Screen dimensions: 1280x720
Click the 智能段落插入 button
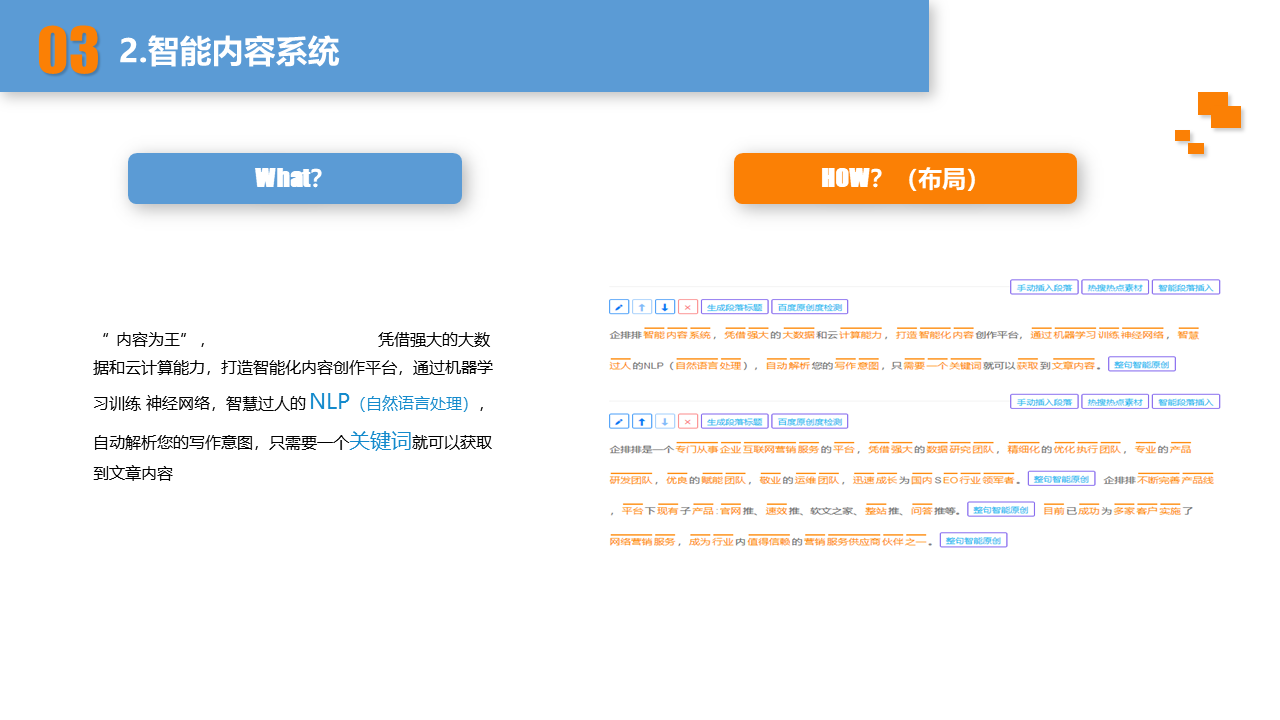1186,287
